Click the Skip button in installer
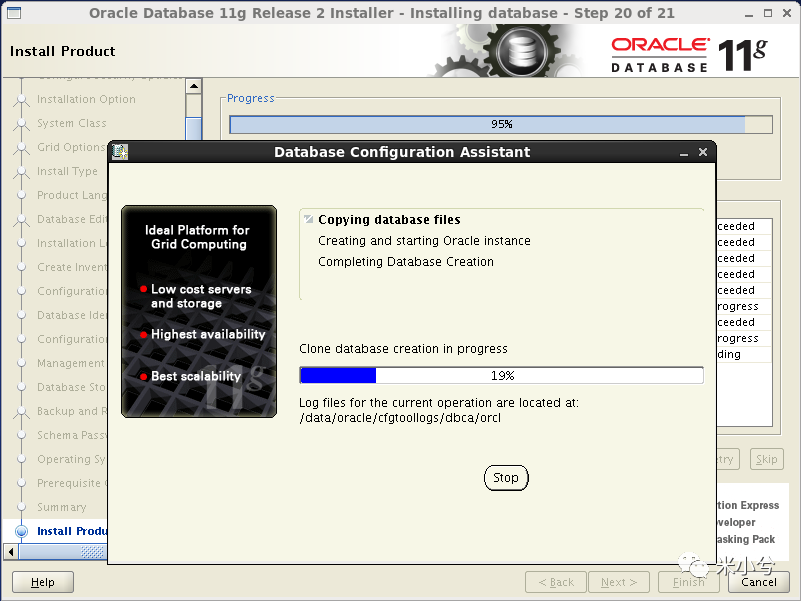The image size is (801, 601). pyautogui.click(x=766, y=459)
